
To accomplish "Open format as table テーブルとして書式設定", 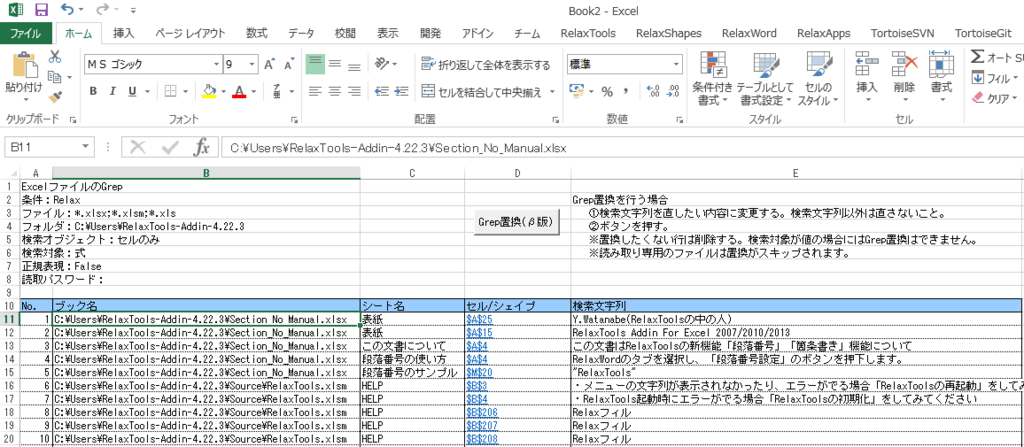I will coord(765,79).
